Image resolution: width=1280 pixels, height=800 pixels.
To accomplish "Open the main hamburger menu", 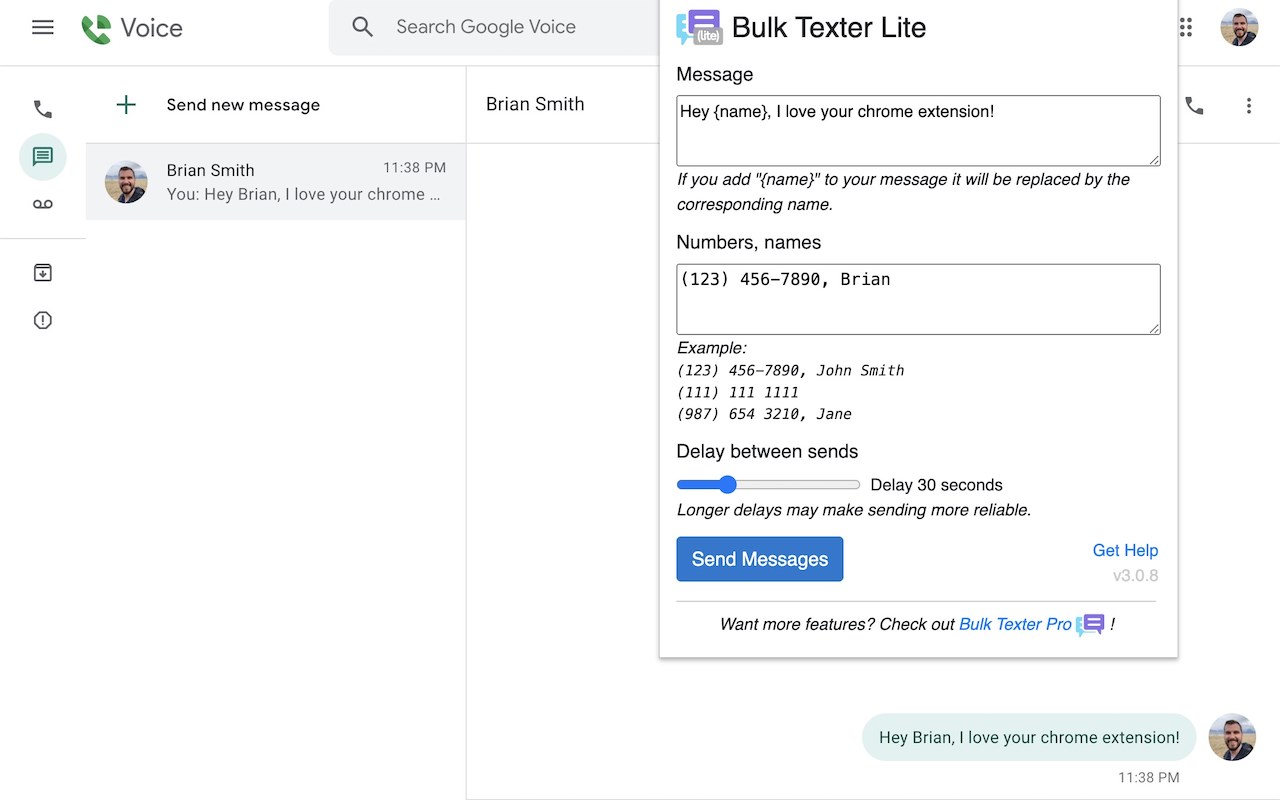I will [x=43, y=27].
